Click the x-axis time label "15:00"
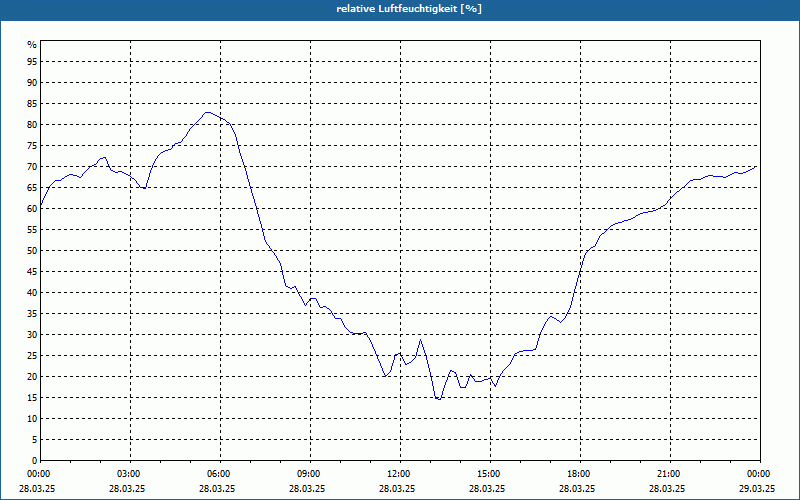Viewport: 800px width, 500px height. tap(488, 474)
